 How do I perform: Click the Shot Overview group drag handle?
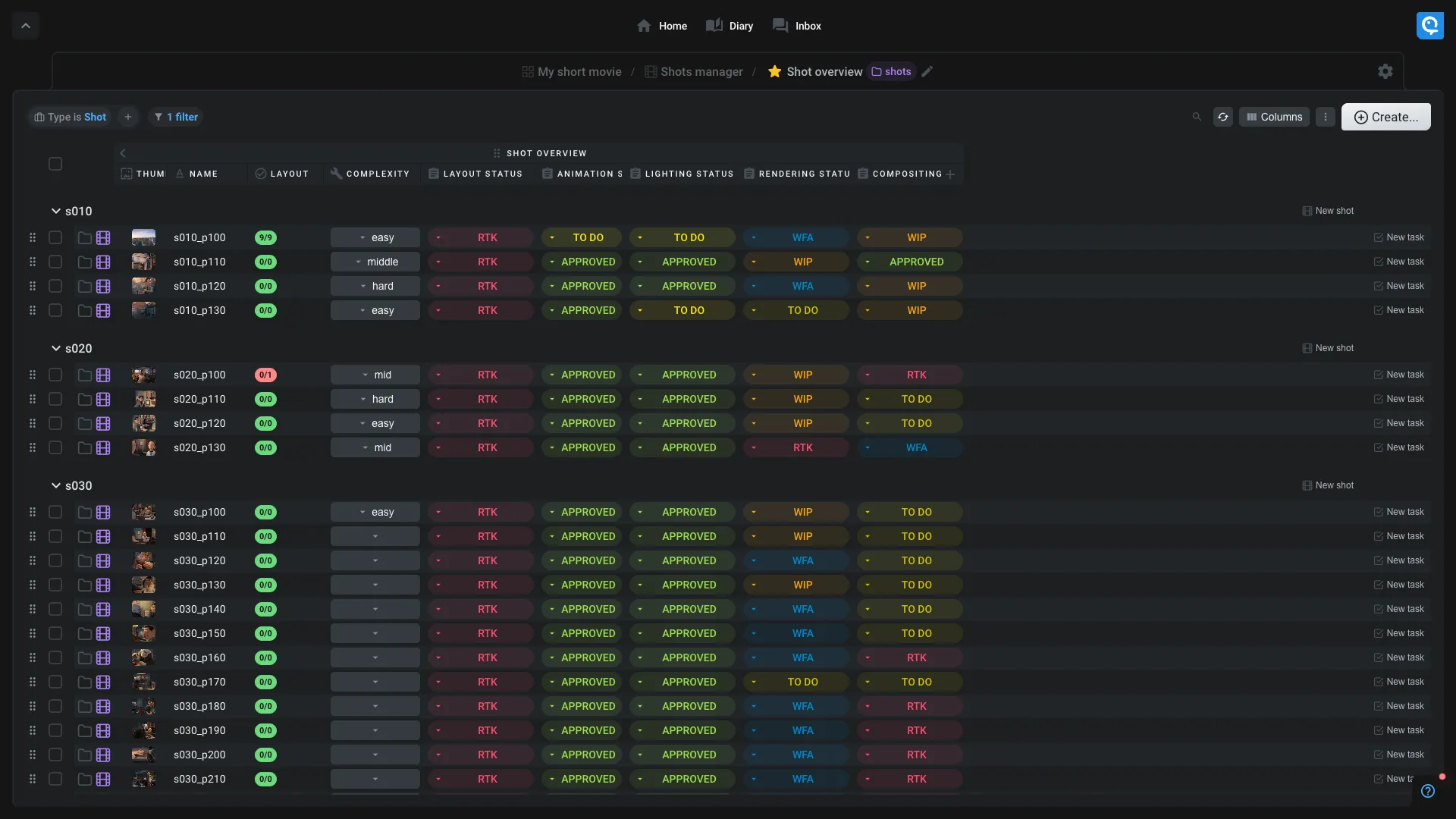497,153
